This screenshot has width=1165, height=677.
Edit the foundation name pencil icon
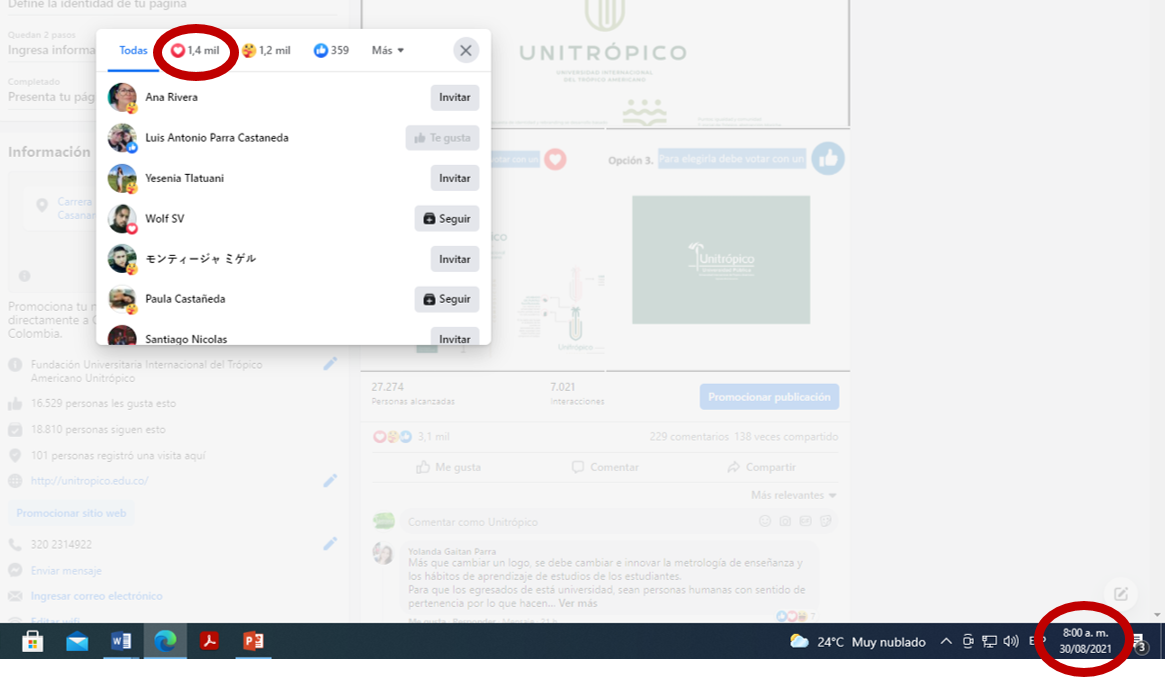click(330, 363)
